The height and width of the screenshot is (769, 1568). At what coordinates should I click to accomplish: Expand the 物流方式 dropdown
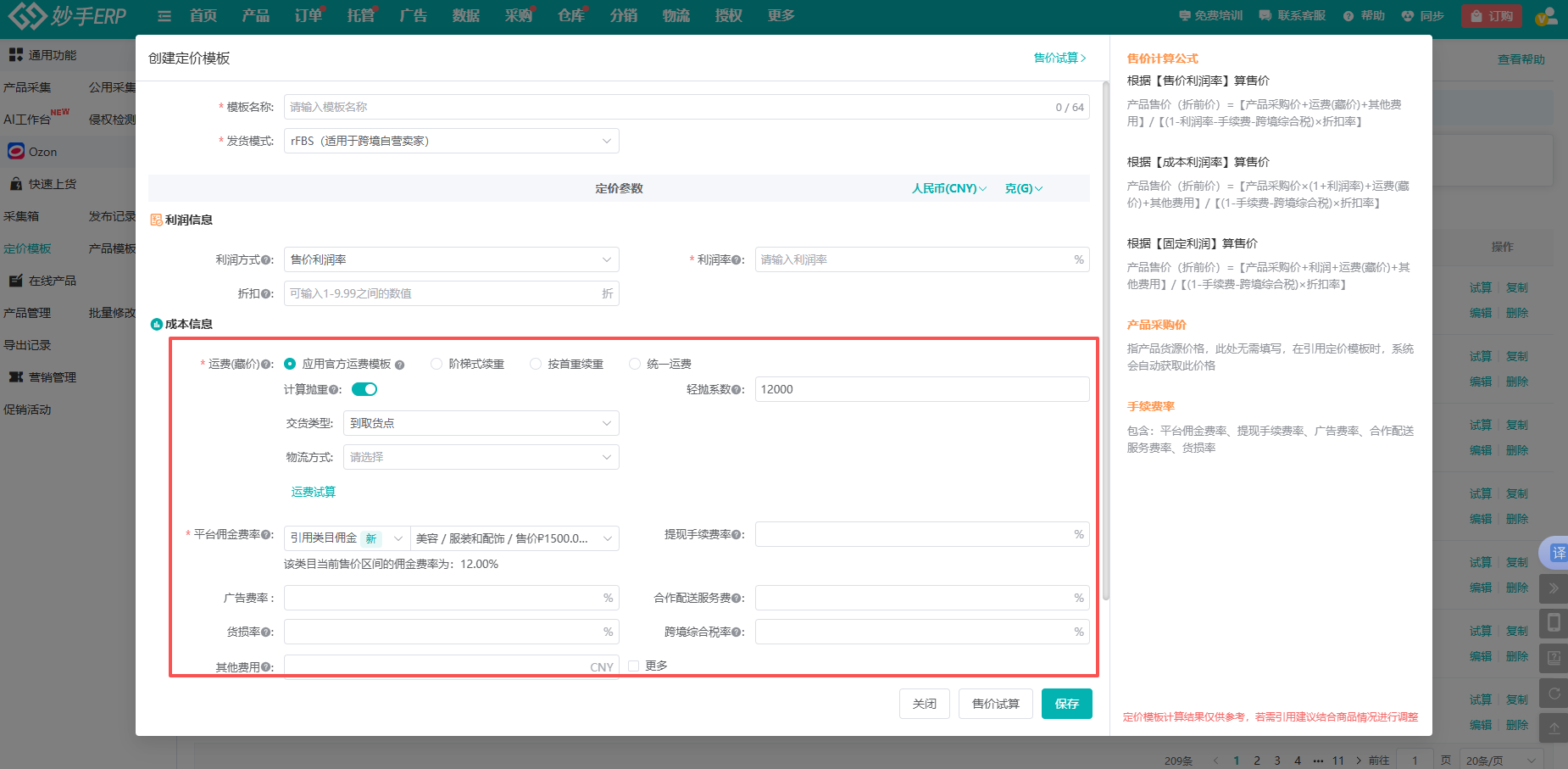point(481,457)
